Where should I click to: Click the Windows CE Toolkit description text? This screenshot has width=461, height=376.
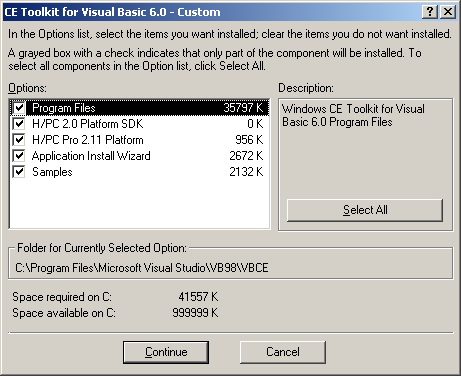coord(353,115)
